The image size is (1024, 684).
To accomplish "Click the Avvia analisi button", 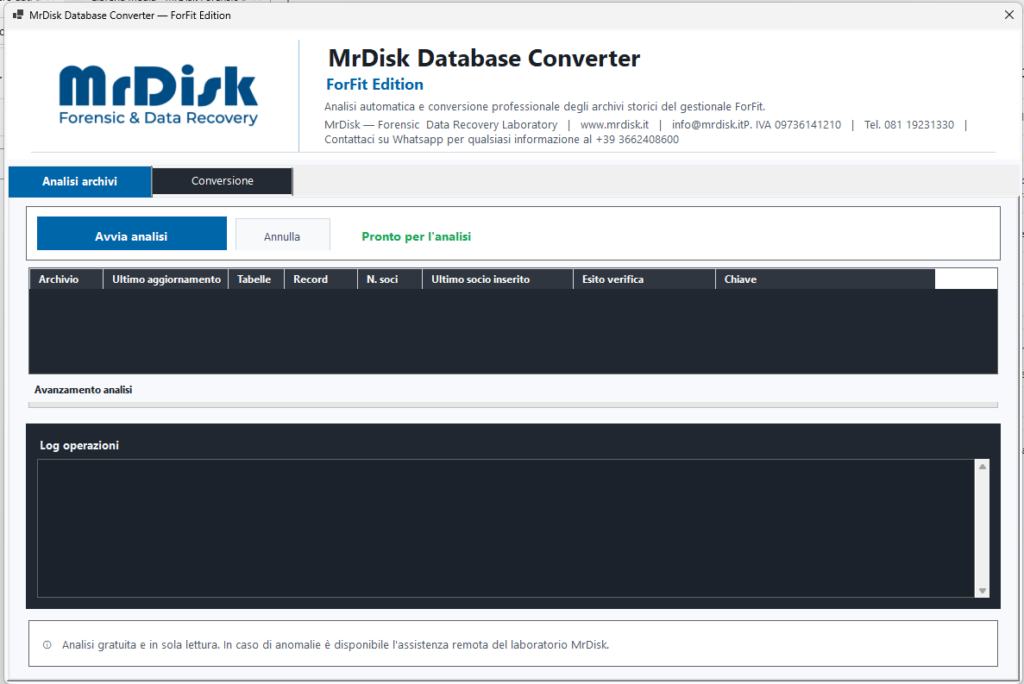I will [131, 233].
